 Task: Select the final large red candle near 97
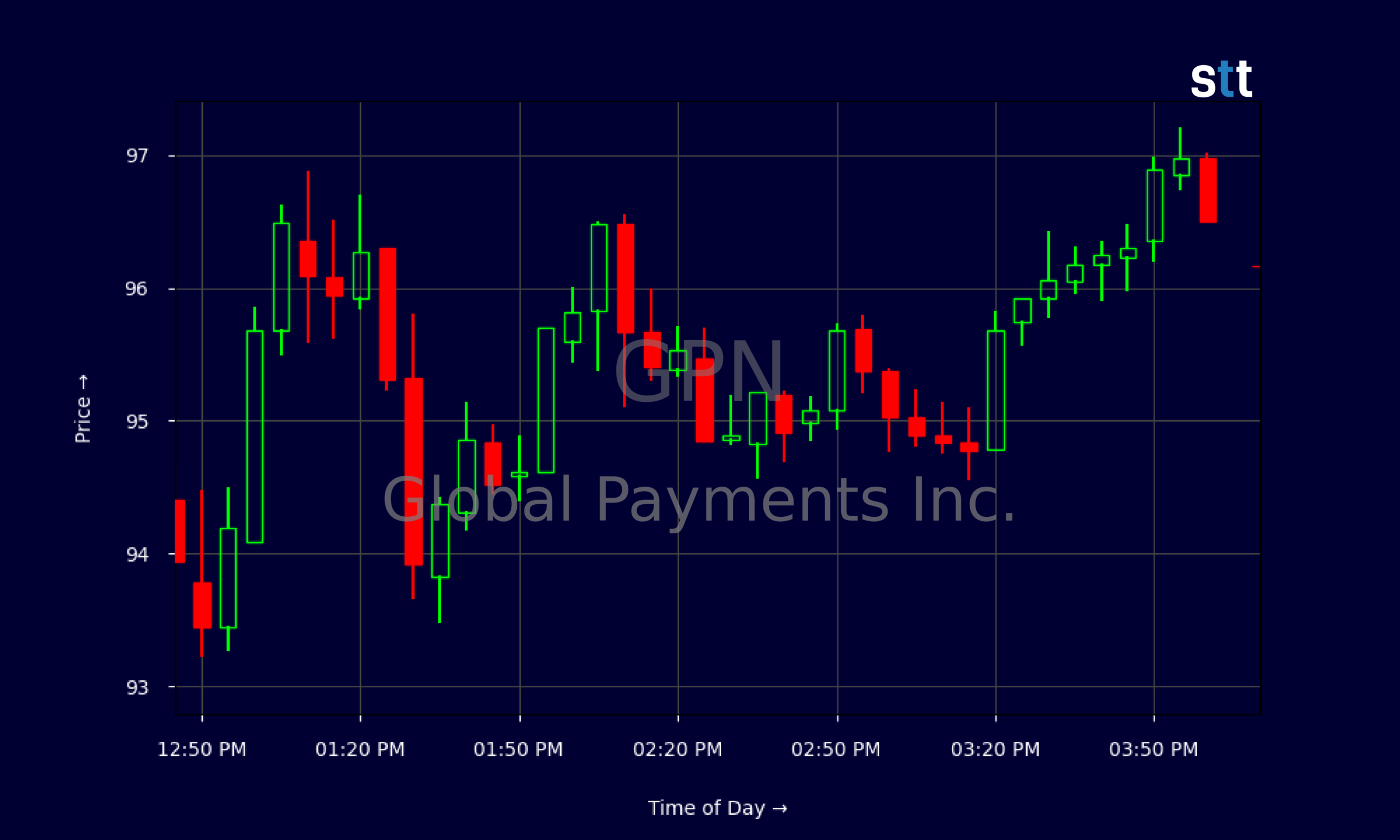[x=1207, y=189]
